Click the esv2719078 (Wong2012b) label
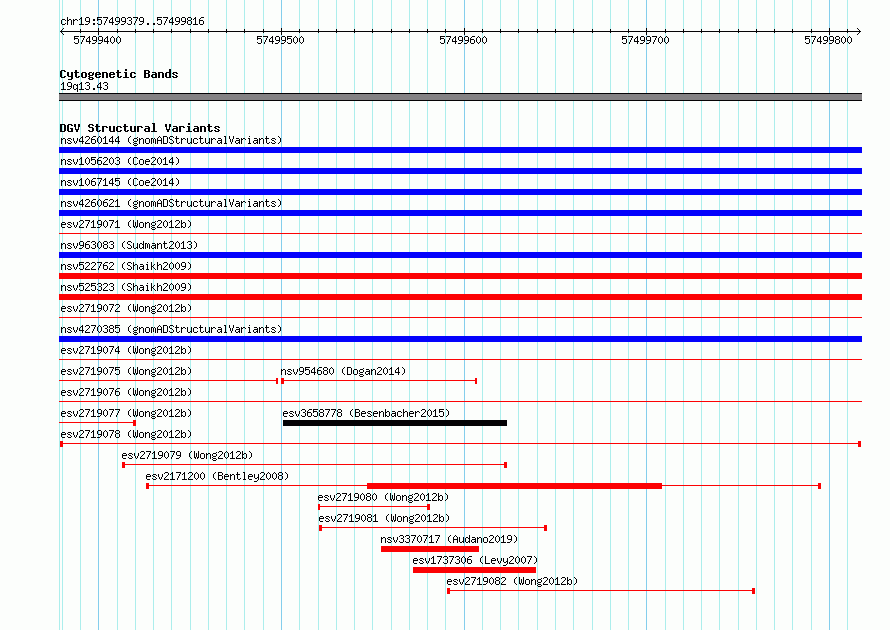The width and height of the screenshot is (890, 630). click(126, 434)
